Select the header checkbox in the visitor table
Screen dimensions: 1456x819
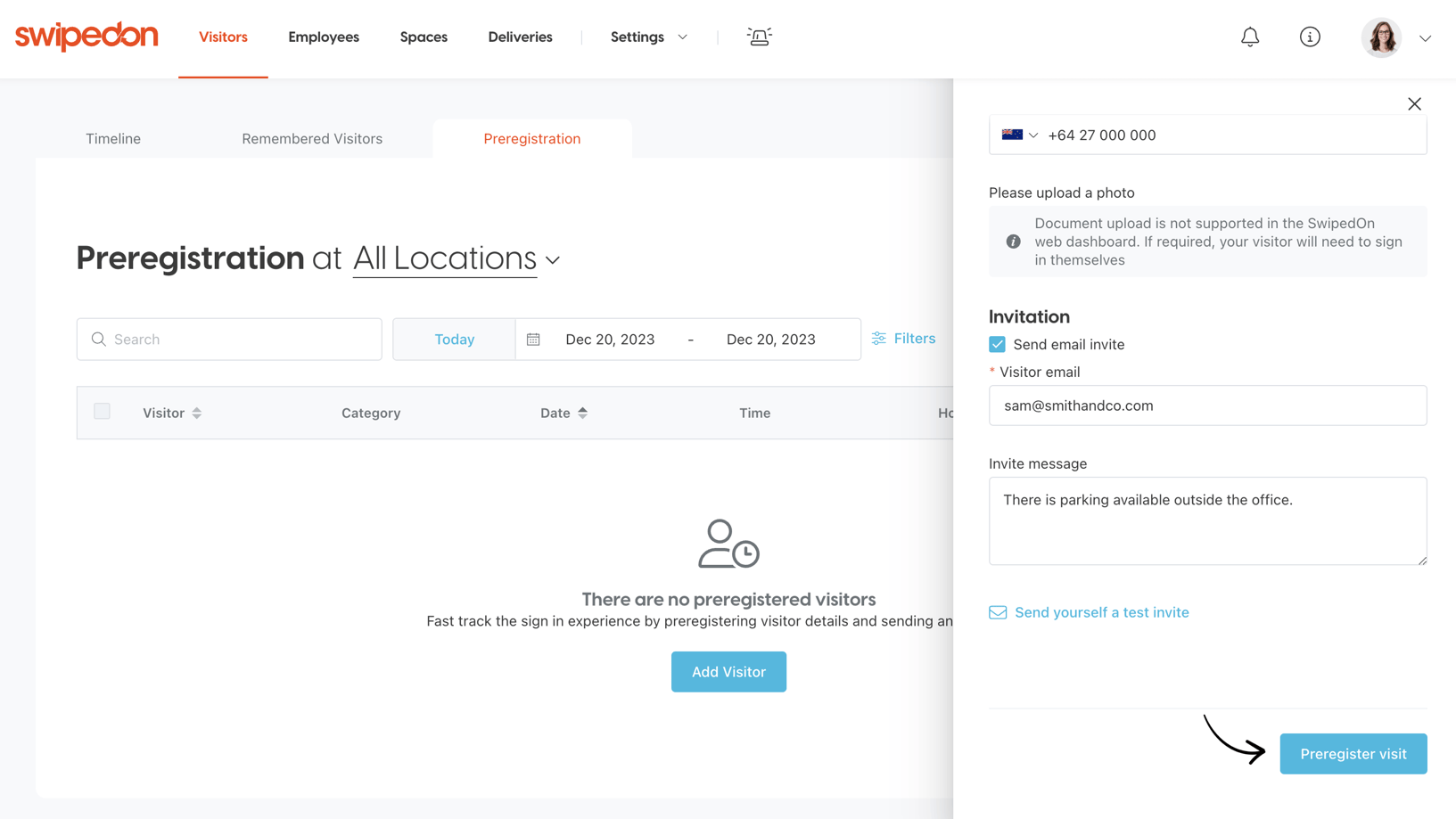click(x=102, y=411)
